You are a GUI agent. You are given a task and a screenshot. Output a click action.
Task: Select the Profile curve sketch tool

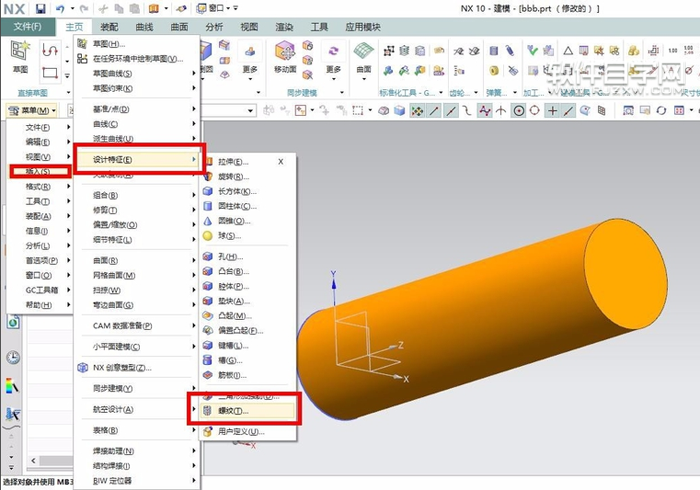coord(50,50)
